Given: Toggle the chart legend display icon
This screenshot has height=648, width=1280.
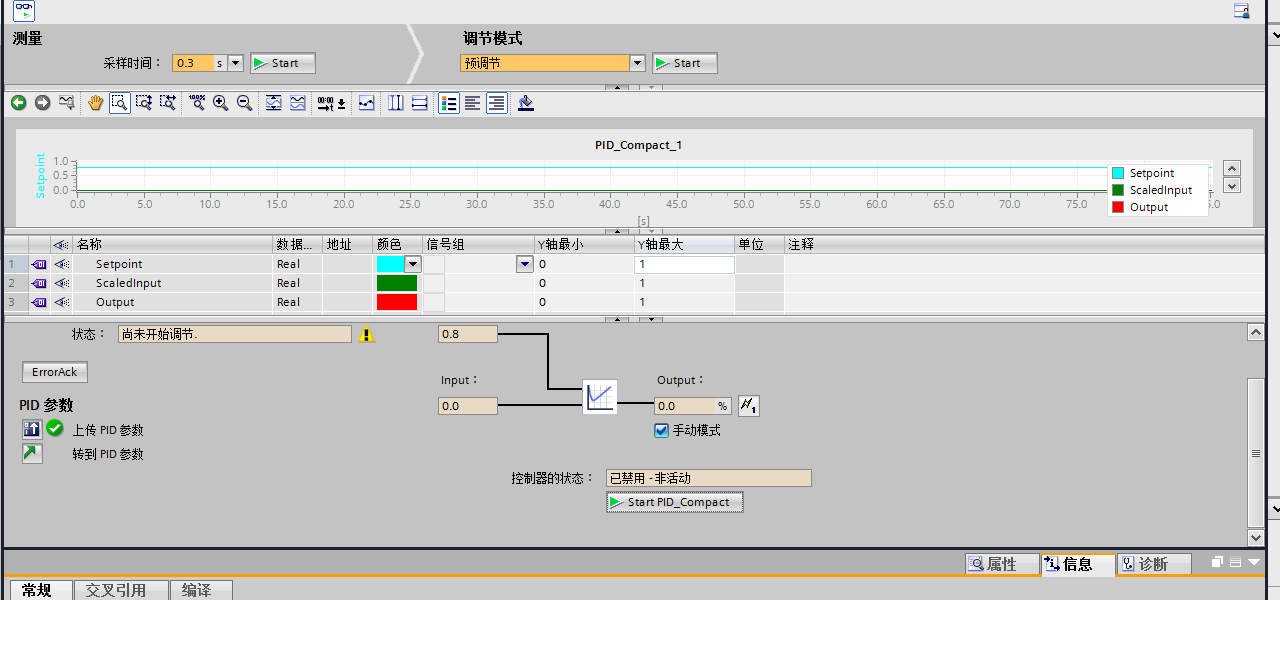Looking at the screenshot, I should coord(449,103).
